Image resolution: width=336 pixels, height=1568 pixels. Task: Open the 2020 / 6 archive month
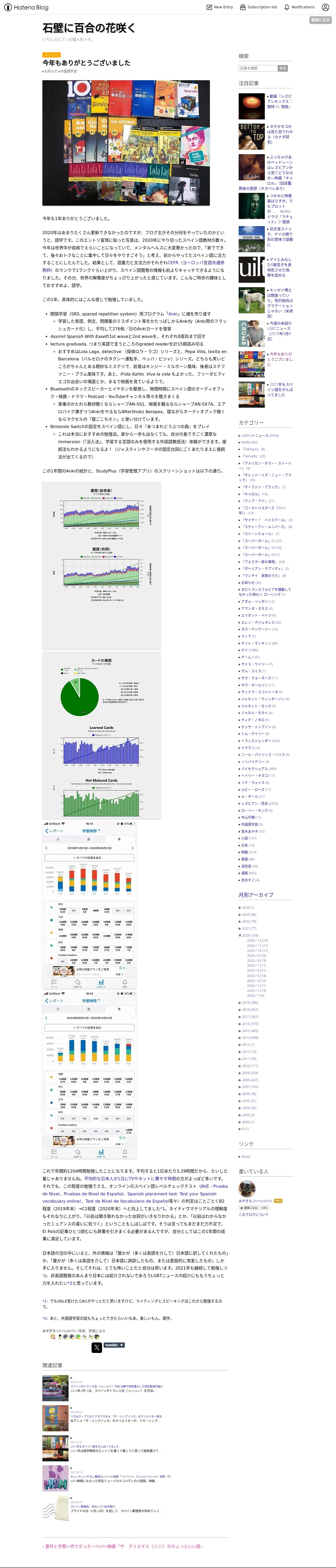(256, 970)
